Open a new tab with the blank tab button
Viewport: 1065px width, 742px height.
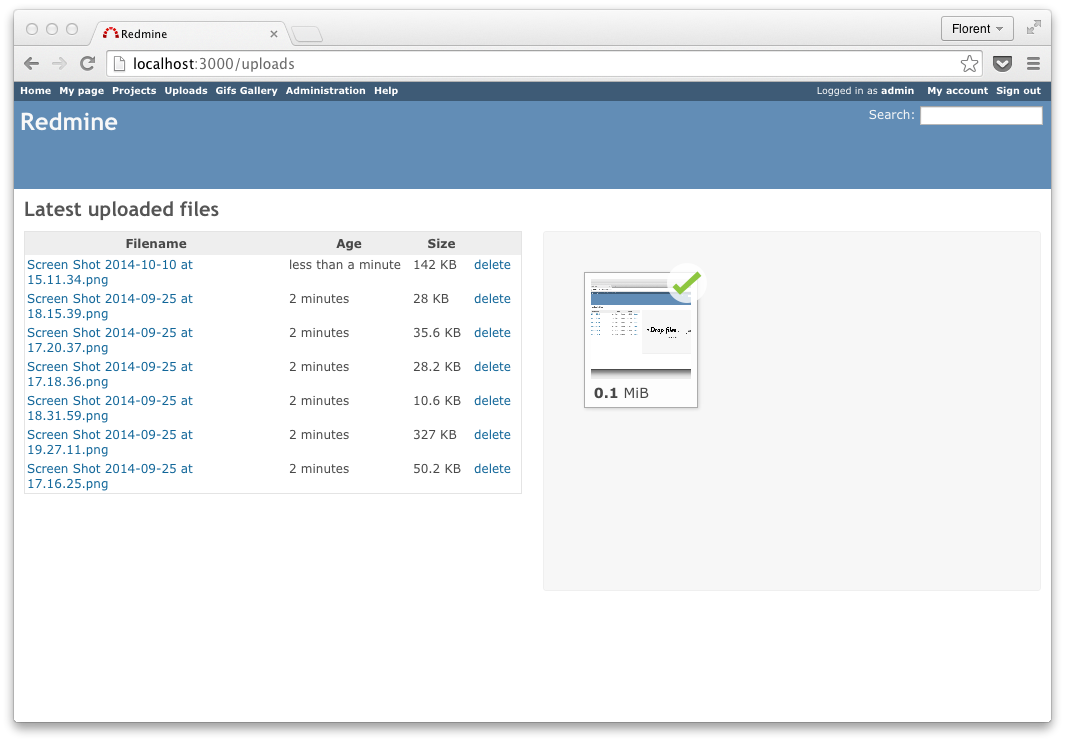pyautogui.click(x=308, y=33)
